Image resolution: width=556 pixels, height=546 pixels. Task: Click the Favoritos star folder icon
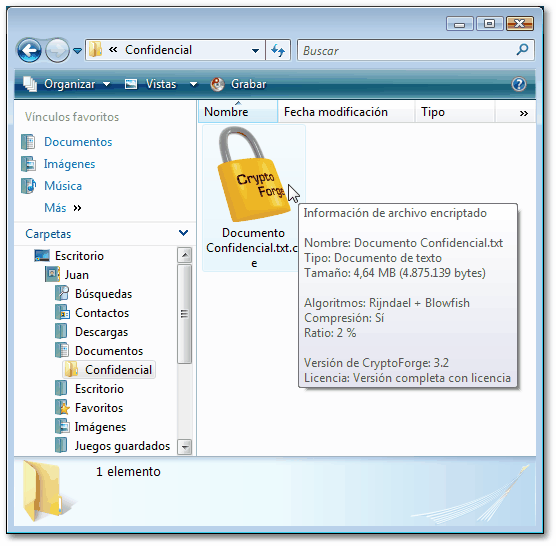[x=62, y=408]
